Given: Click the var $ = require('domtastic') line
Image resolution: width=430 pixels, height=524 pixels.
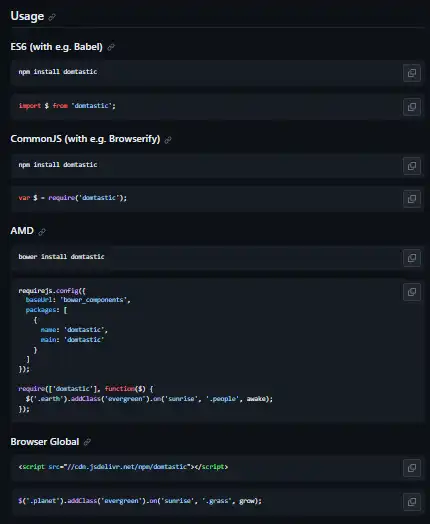Looking at the screenshot, I should (73, 198).
